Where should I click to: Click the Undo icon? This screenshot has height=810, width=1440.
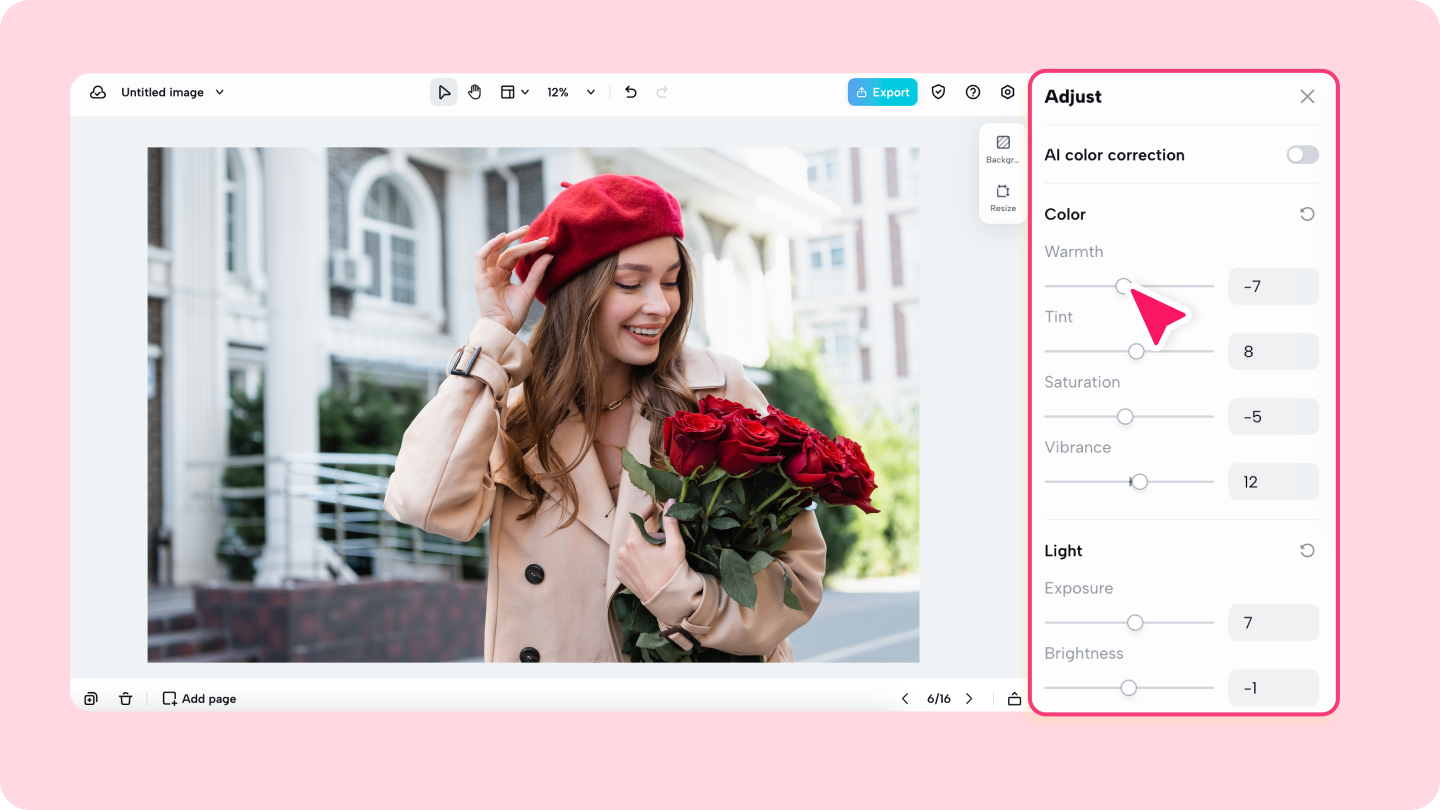coord(630,91)
